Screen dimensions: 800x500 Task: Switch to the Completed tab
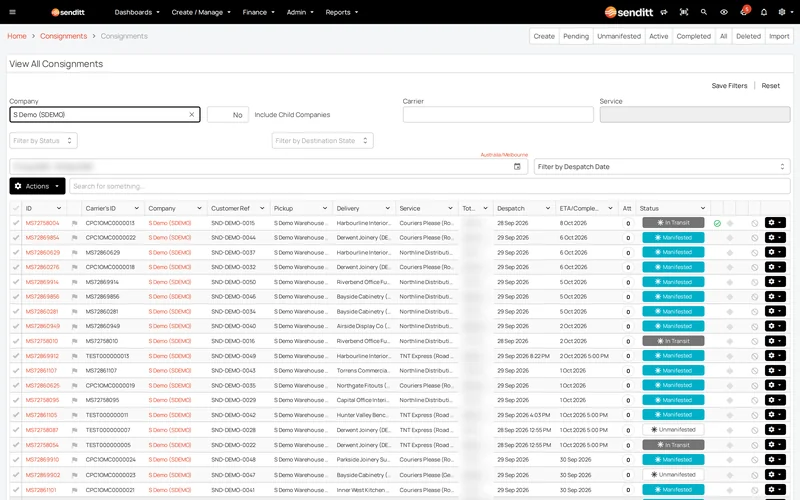click(693, 36)
